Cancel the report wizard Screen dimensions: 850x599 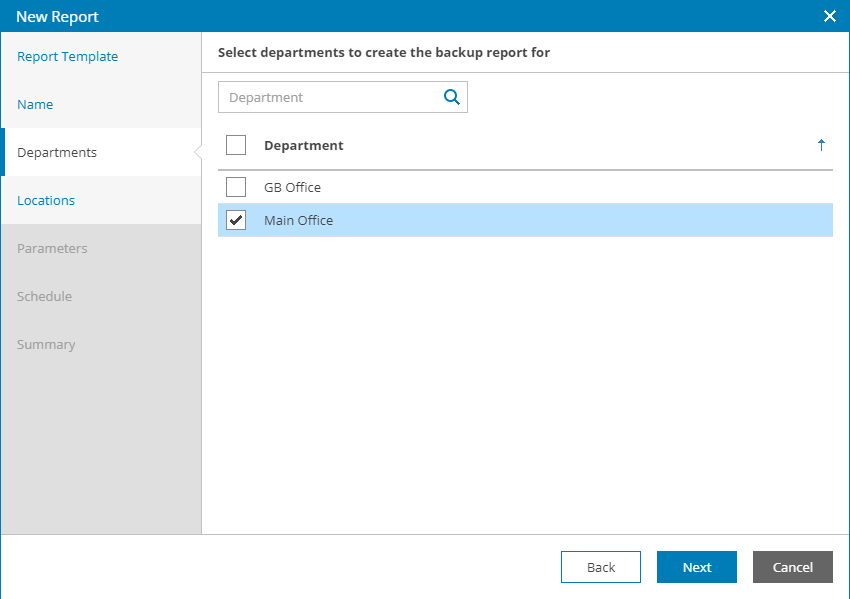tap(793, 567)
